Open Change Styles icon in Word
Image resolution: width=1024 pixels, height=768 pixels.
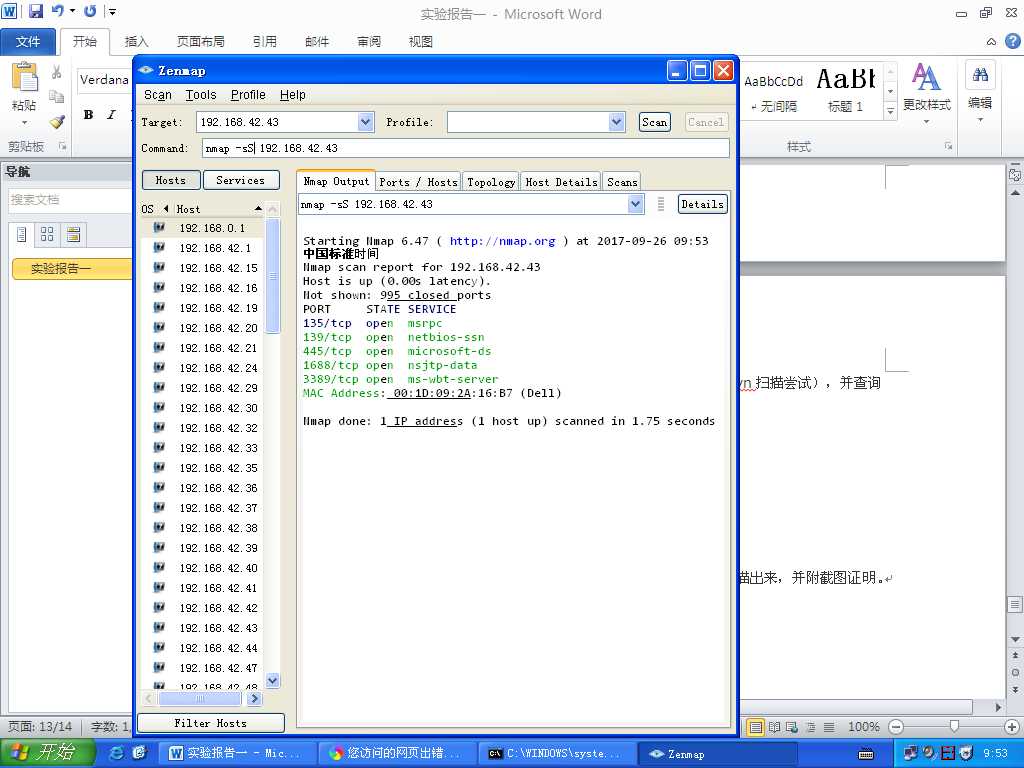point(925,77)
